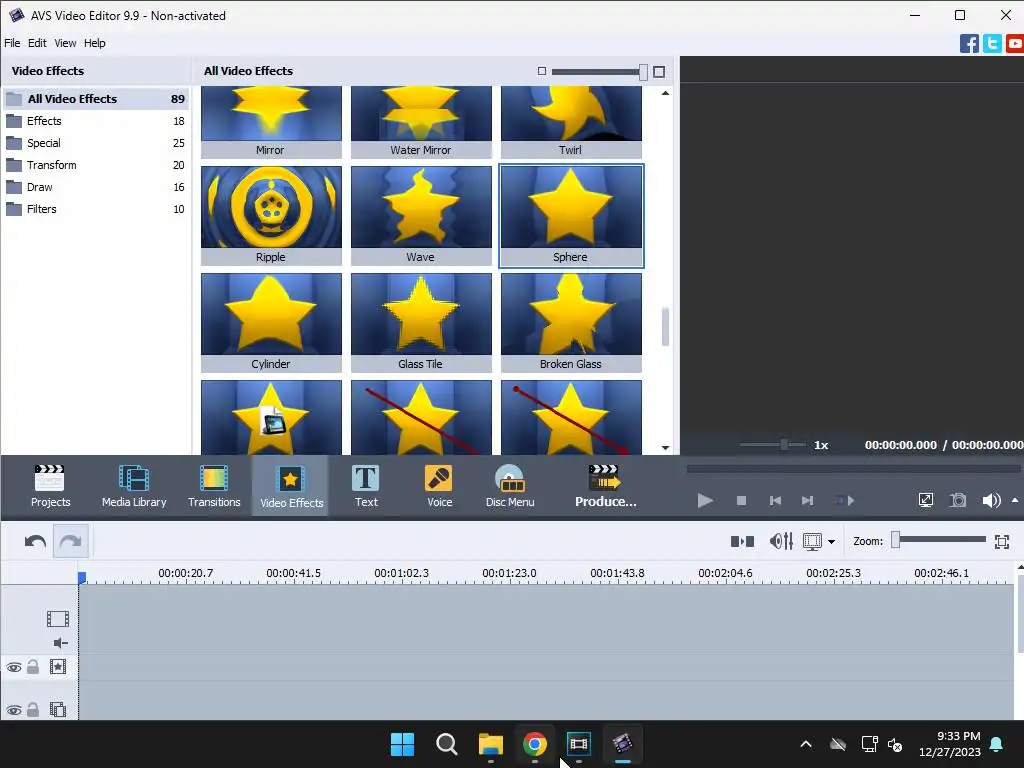The width and height of the screenshot is (1024, 768).
Task: Go to the previous frame
Action: click(775, 501)
